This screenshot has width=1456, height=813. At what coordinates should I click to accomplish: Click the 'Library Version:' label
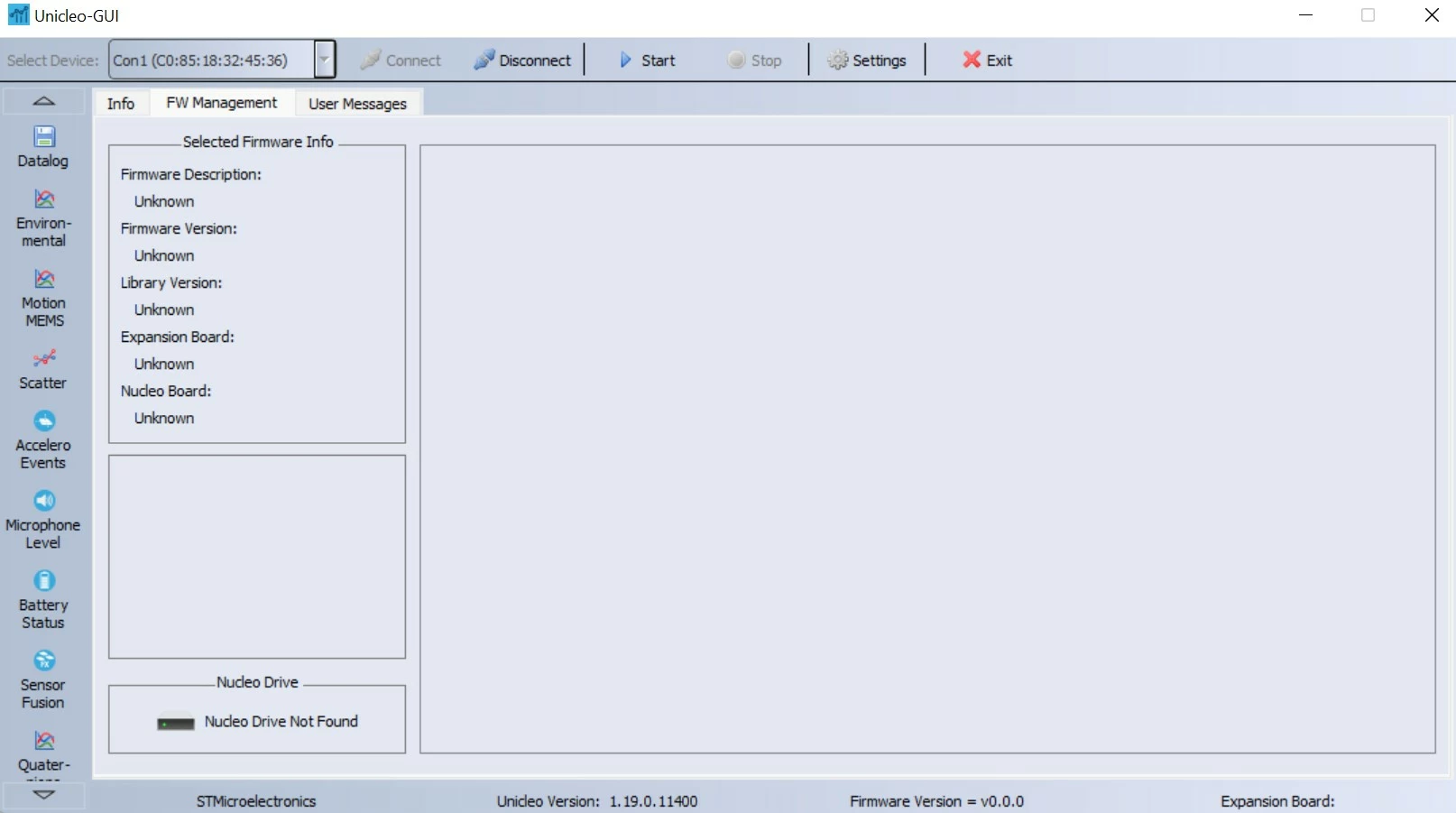[x=171, y=283]
